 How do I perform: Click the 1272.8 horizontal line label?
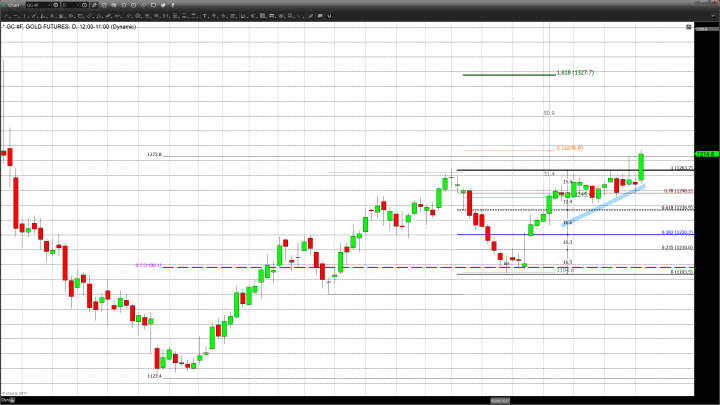(154, 155)
